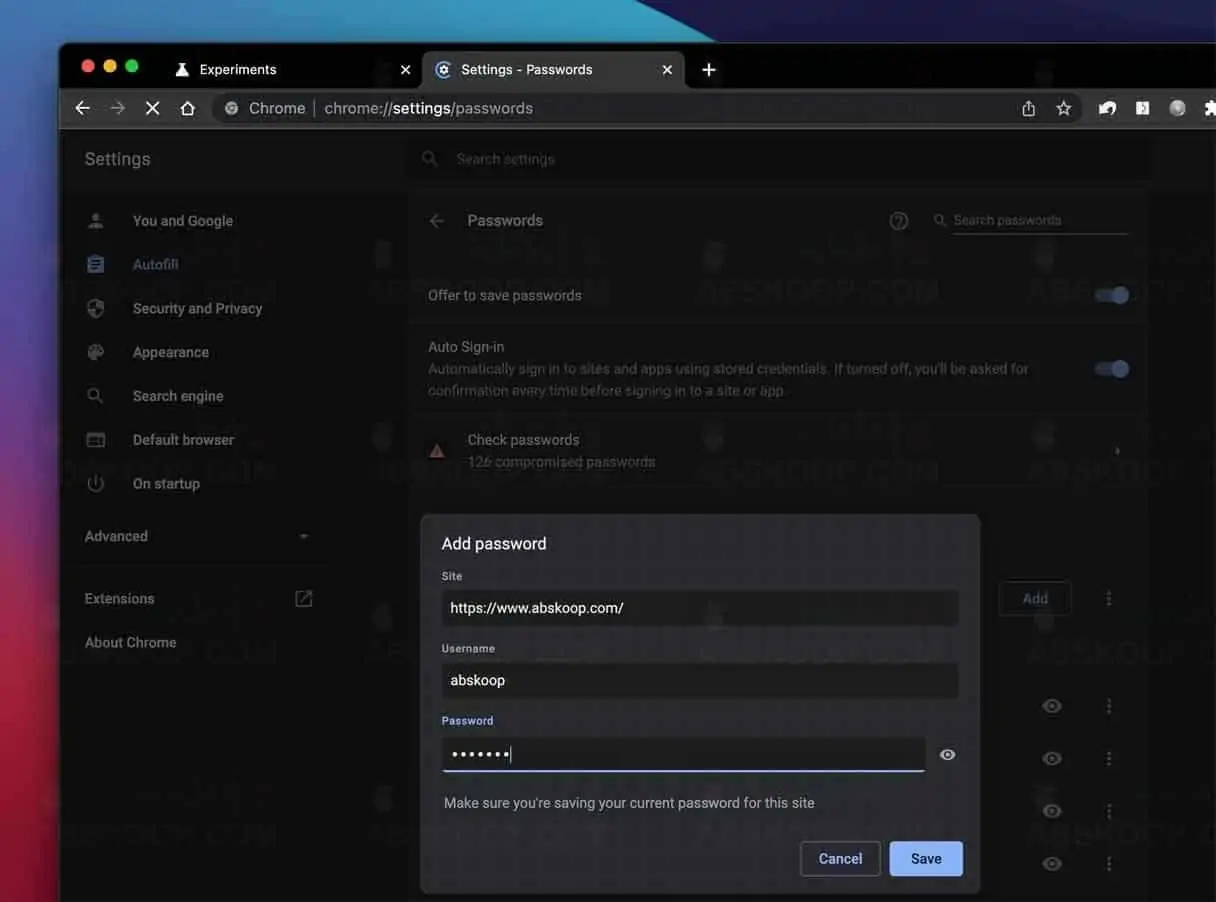The width and height of the screenshot is (1216, 902).
Task: Click the Site URL input field
Action: click(x=699, y=608)
